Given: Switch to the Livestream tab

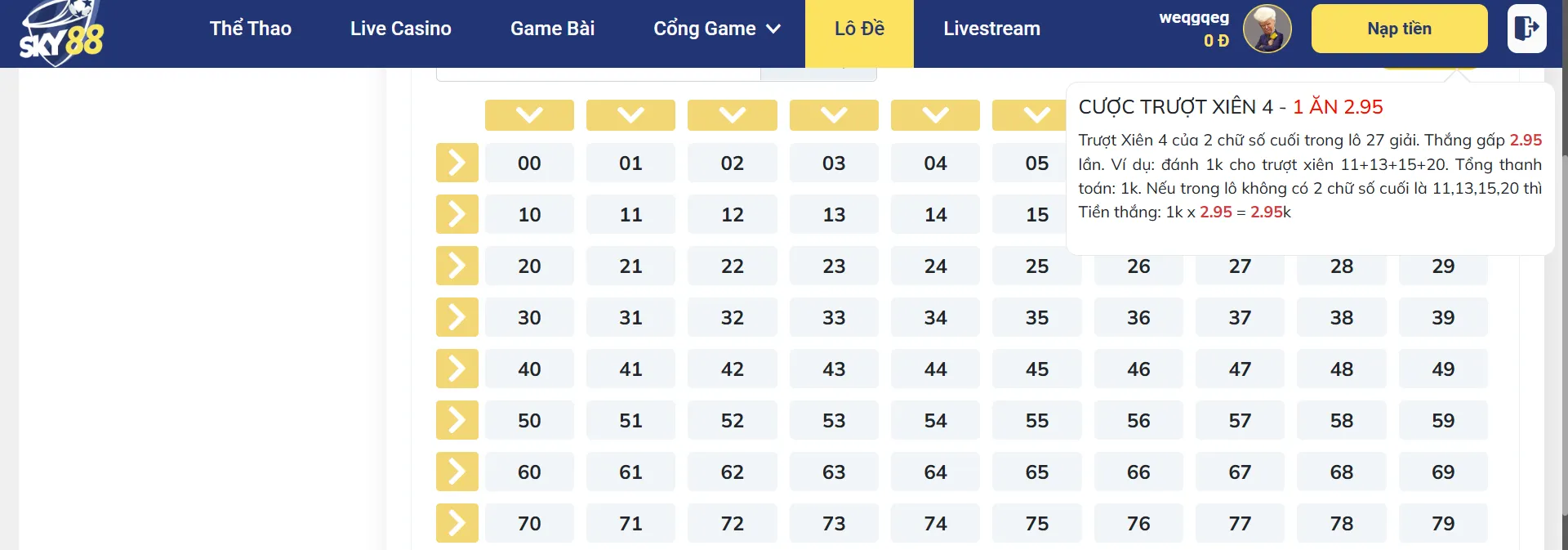Looking at the screenshot, I should tap(991, 29).
